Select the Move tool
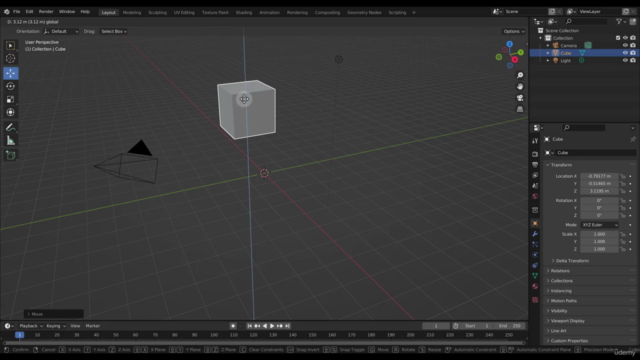 tap(11, 73)
